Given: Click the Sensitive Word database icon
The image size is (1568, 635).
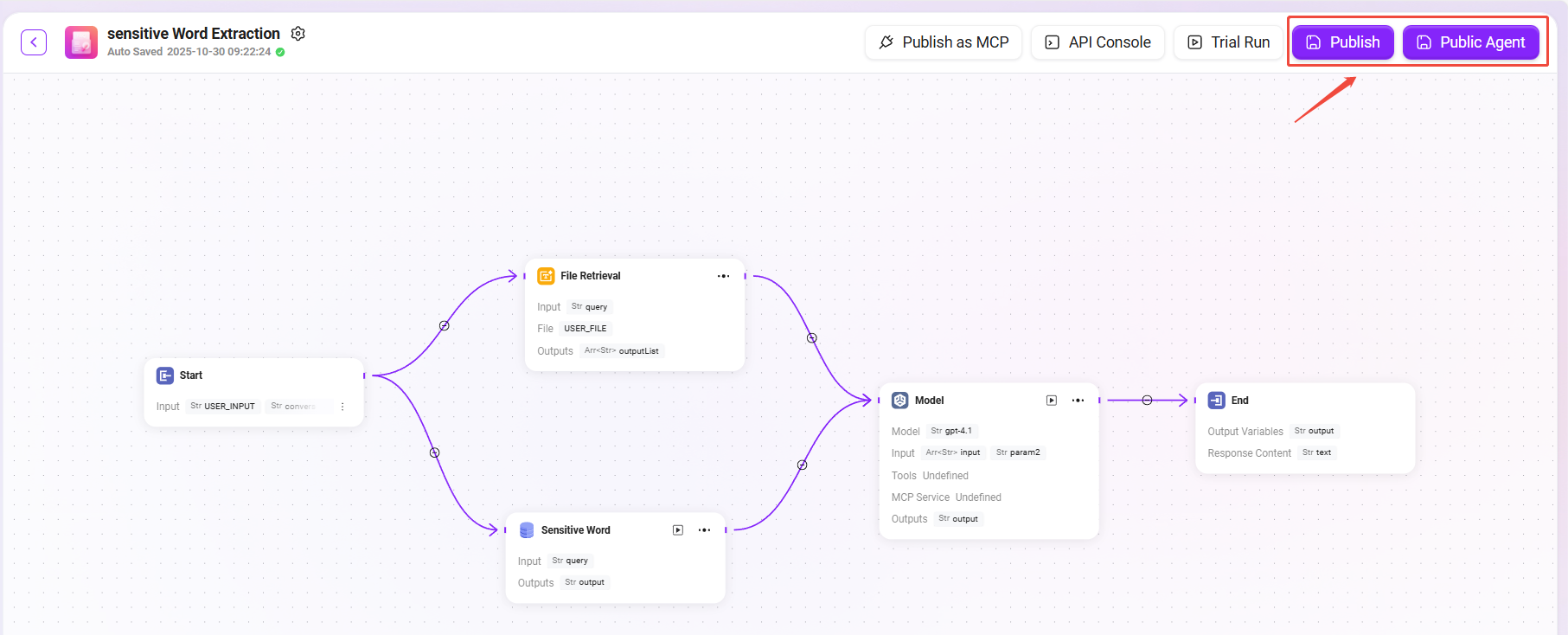Looking at the screenshot, I should coord(527,530).
